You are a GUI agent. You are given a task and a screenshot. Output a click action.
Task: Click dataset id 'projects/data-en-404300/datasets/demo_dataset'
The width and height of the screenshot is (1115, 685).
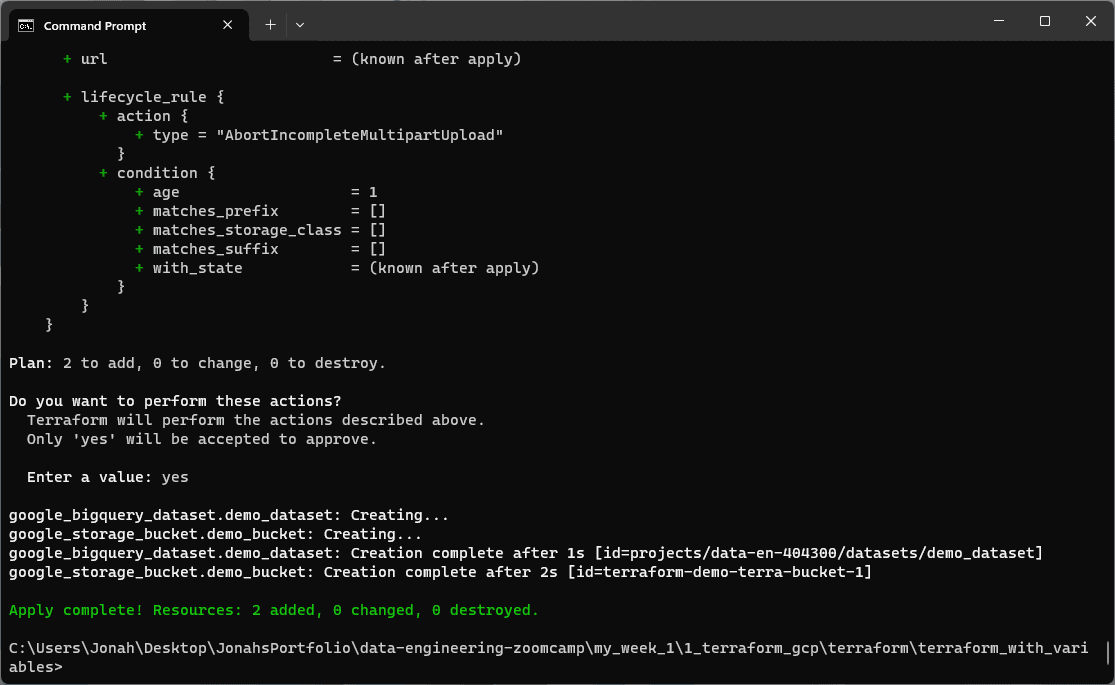[832, 553]
